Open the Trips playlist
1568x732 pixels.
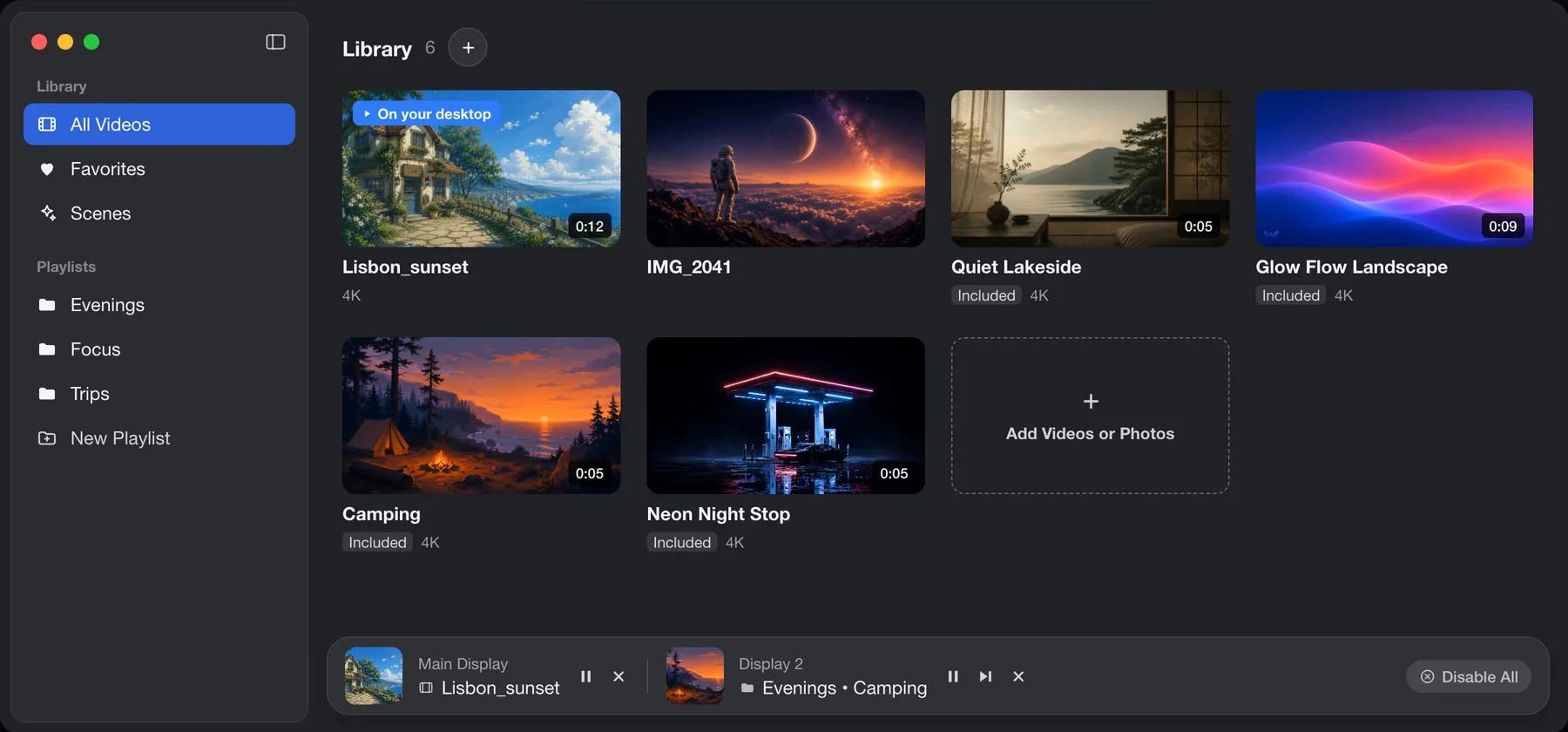coord(159,394)
